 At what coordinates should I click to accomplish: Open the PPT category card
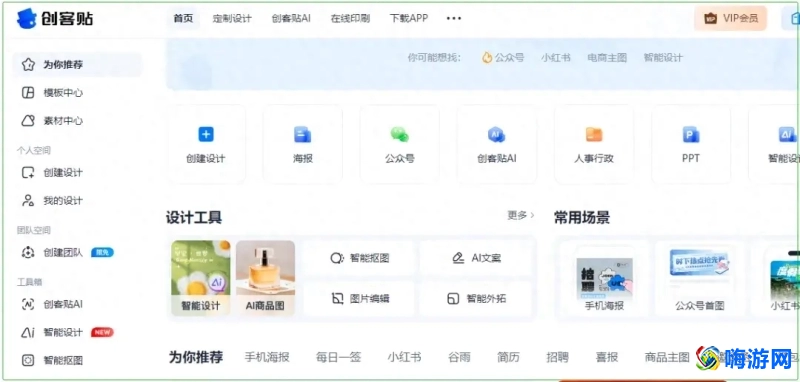[x=691, y=144]
